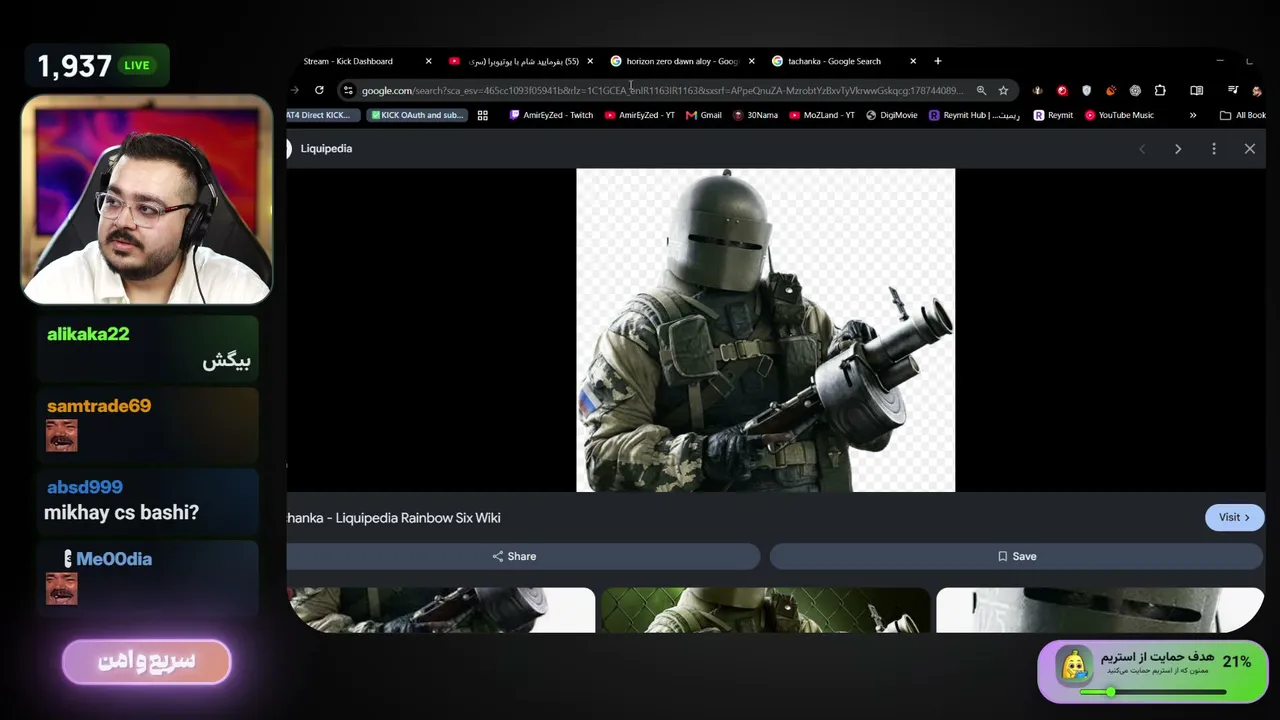Click chat message 'mikhay cs bashi?'
This screenshot has width=1280, height=720.
point(121,512)
